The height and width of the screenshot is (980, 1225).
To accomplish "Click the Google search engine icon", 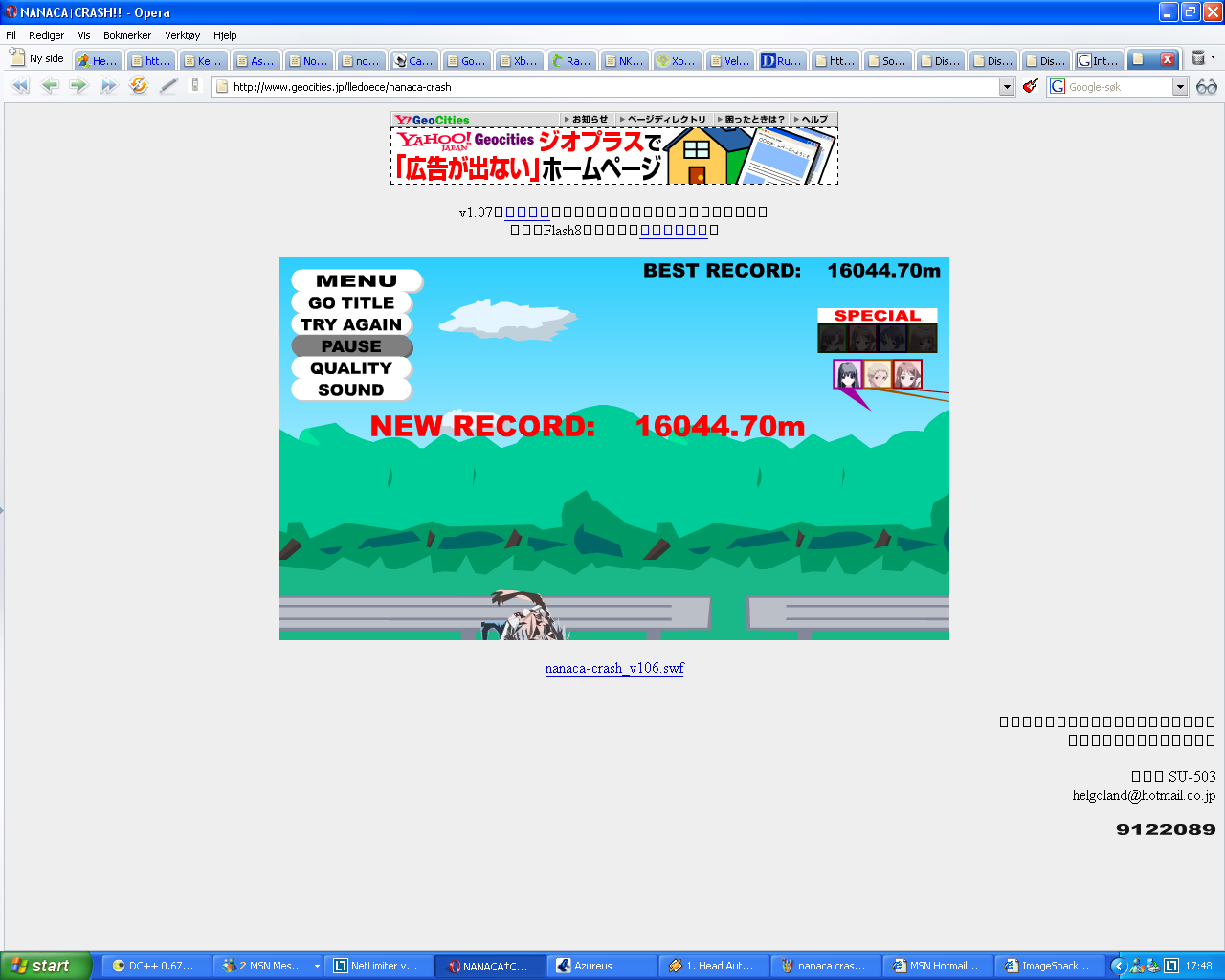I will coord(1058,86).
